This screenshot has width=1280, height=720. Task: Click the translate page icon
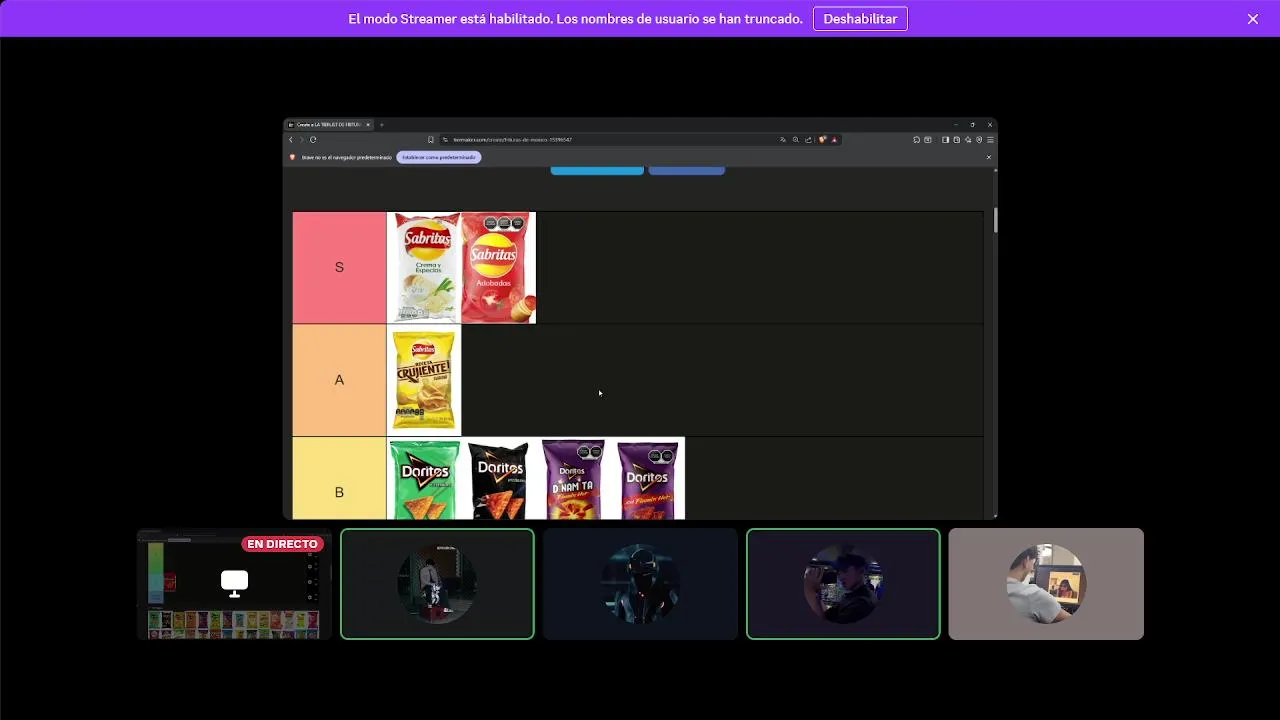click(x=783, y=140)
